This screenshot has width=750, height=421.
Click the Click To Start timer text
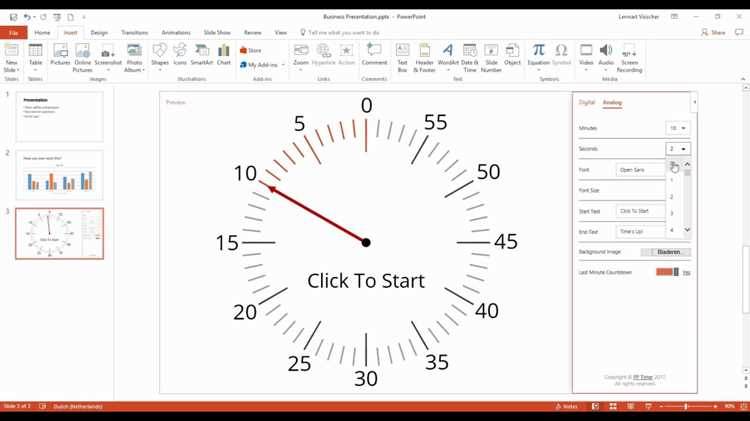[x=366, y=281]
